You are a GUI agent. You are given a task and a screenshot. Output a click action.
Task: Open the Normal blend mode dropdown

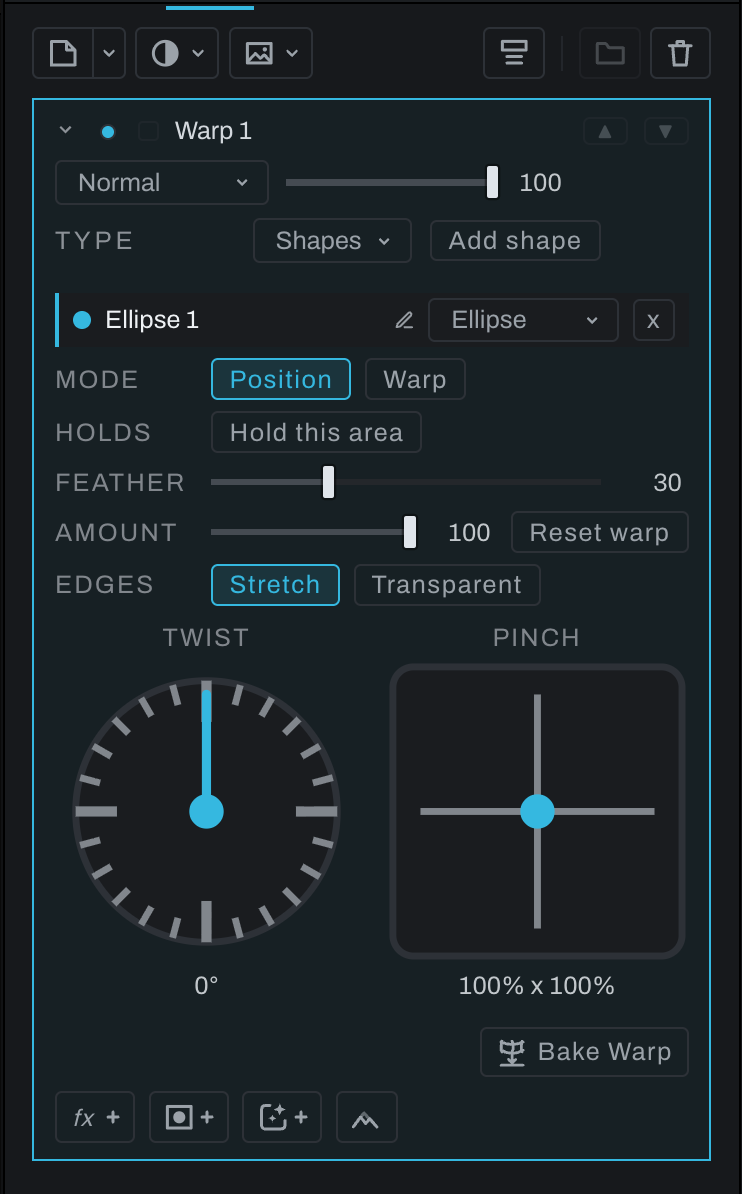point(162,183)
